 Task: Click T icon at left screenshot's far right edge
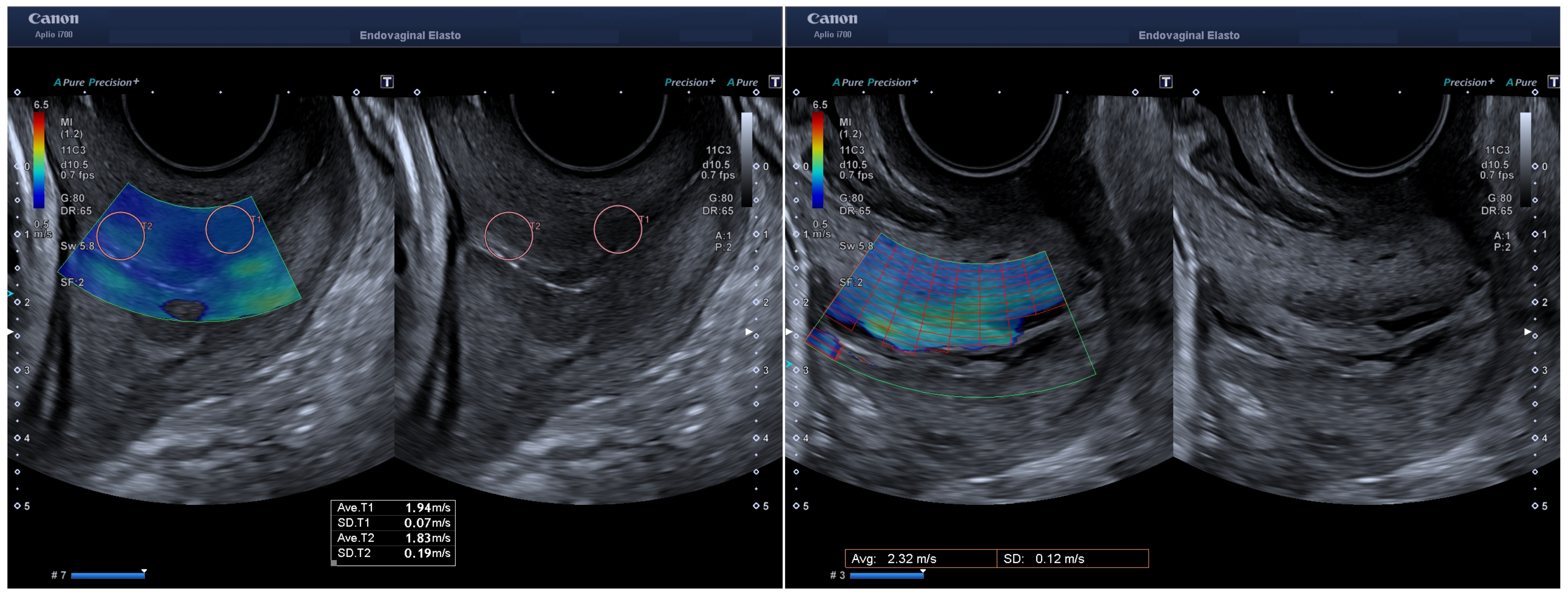point(775,82)
